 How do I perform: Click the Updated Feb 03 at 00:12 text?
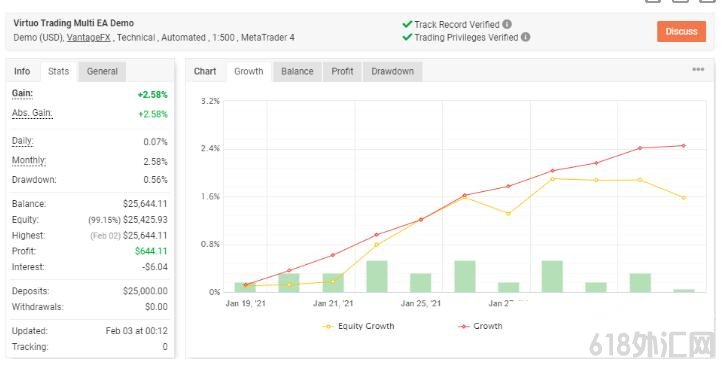136,331
